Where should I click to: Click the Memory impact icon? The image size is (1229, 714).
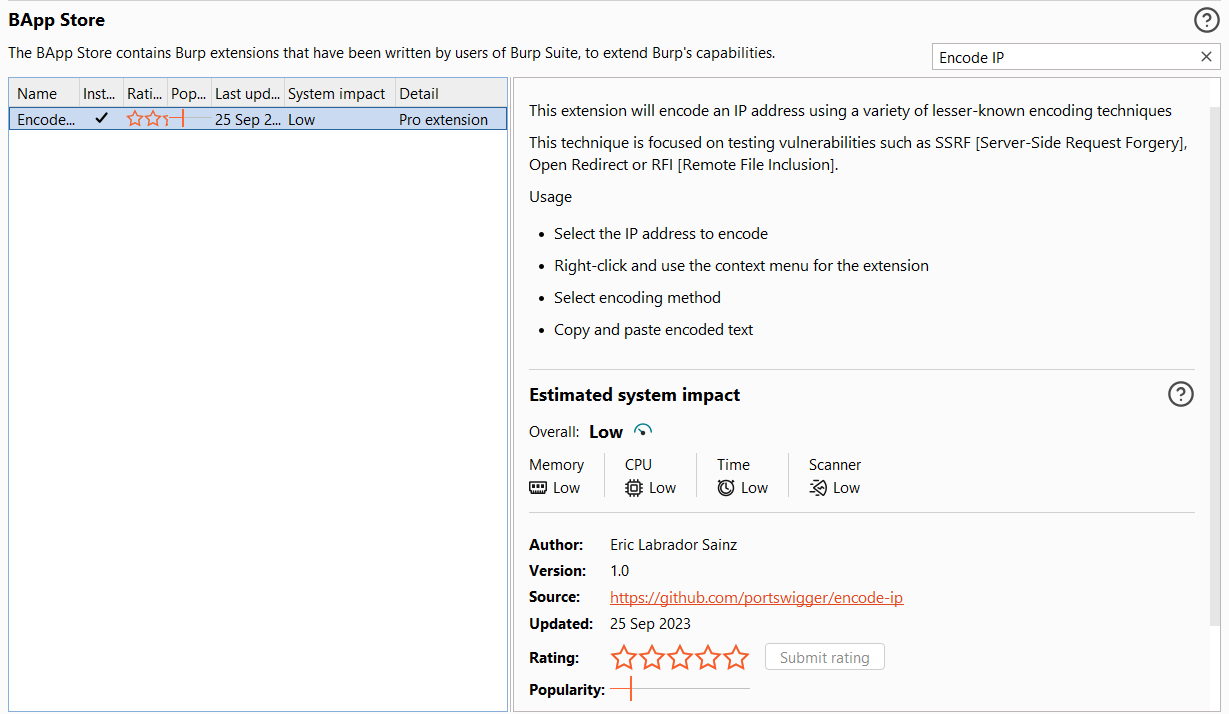pos(539,488)
